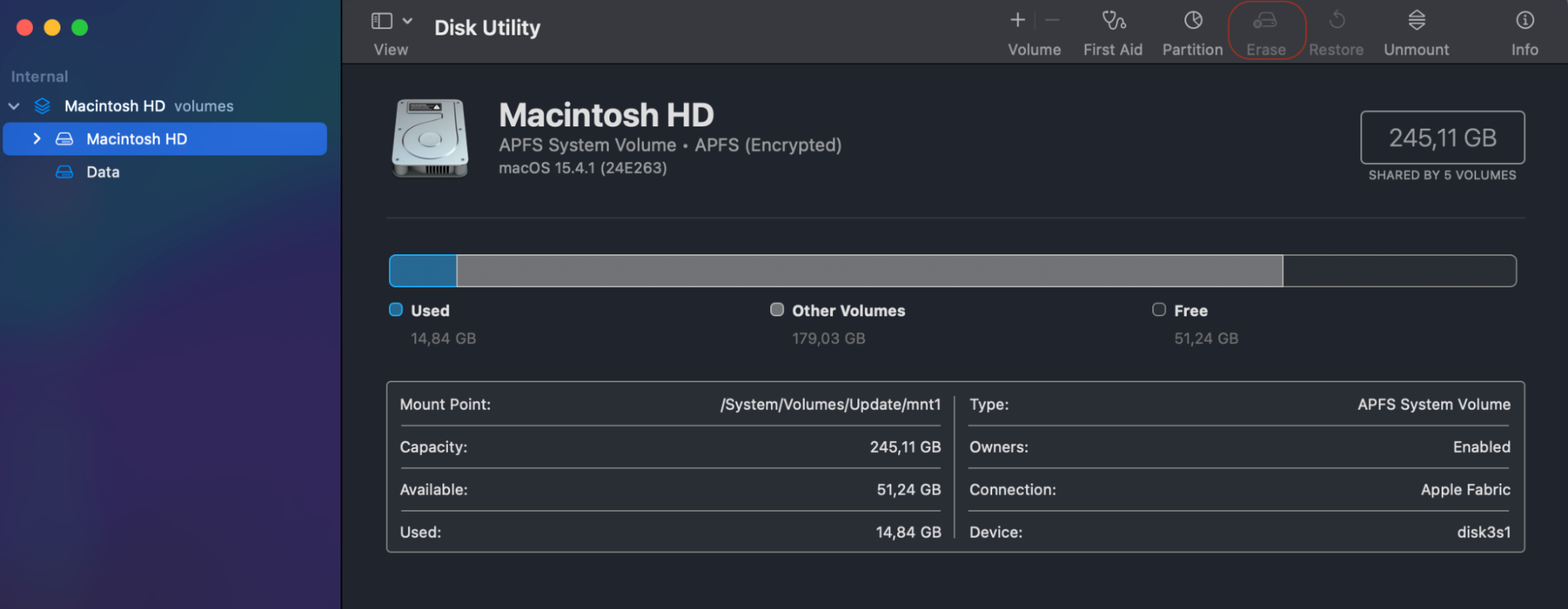Click the Free space swatch
This screenshot has height=609, width=1568.
point(1159,310)
